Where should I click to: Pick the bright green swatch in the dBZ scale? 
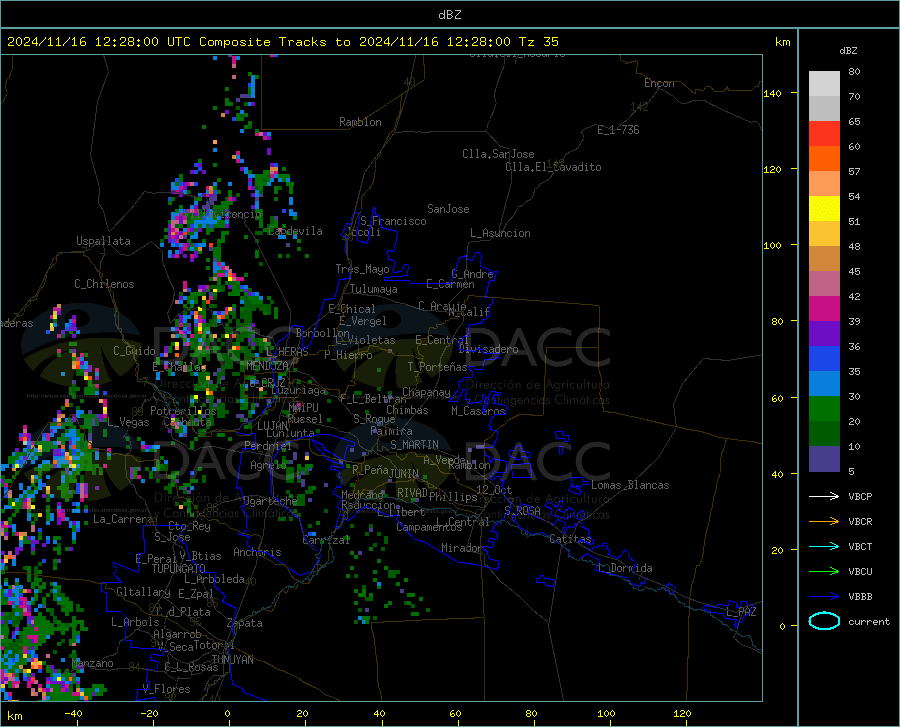[x=824, y=409]
